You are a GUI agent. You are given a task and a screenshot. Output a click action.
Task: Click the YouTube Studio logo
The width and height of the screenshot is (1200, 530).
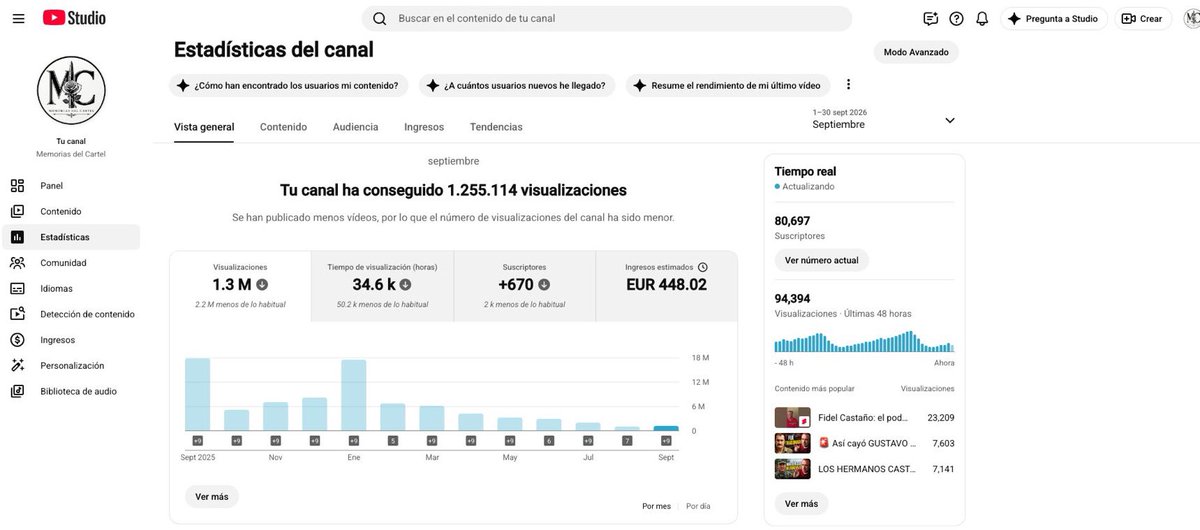pos(74,18)
